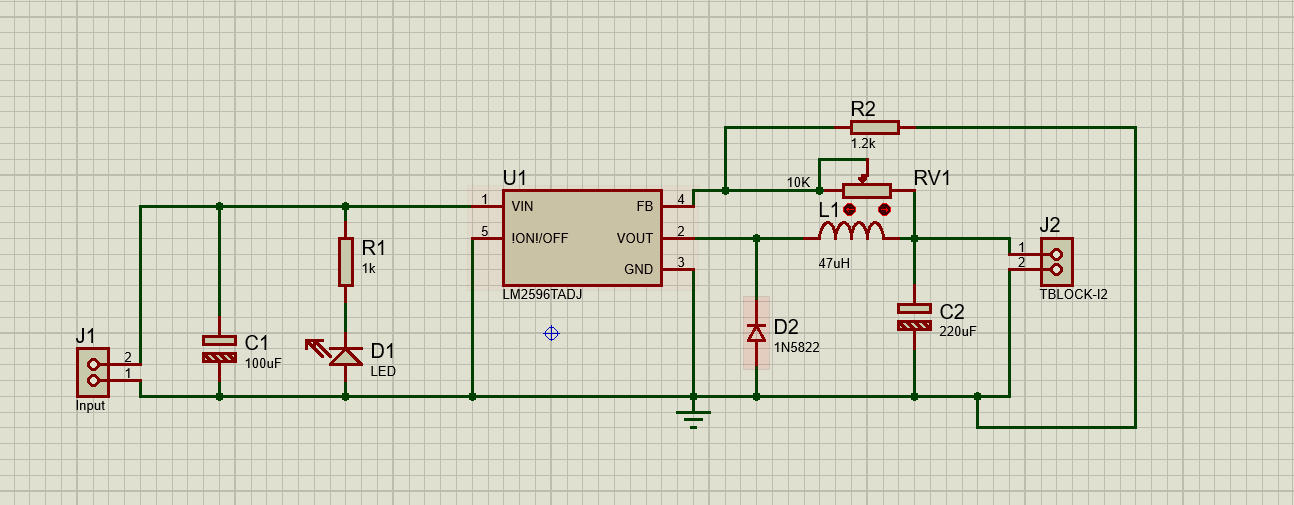
Task: Select J2 terminal block symbol
Action: (1056, 261)
